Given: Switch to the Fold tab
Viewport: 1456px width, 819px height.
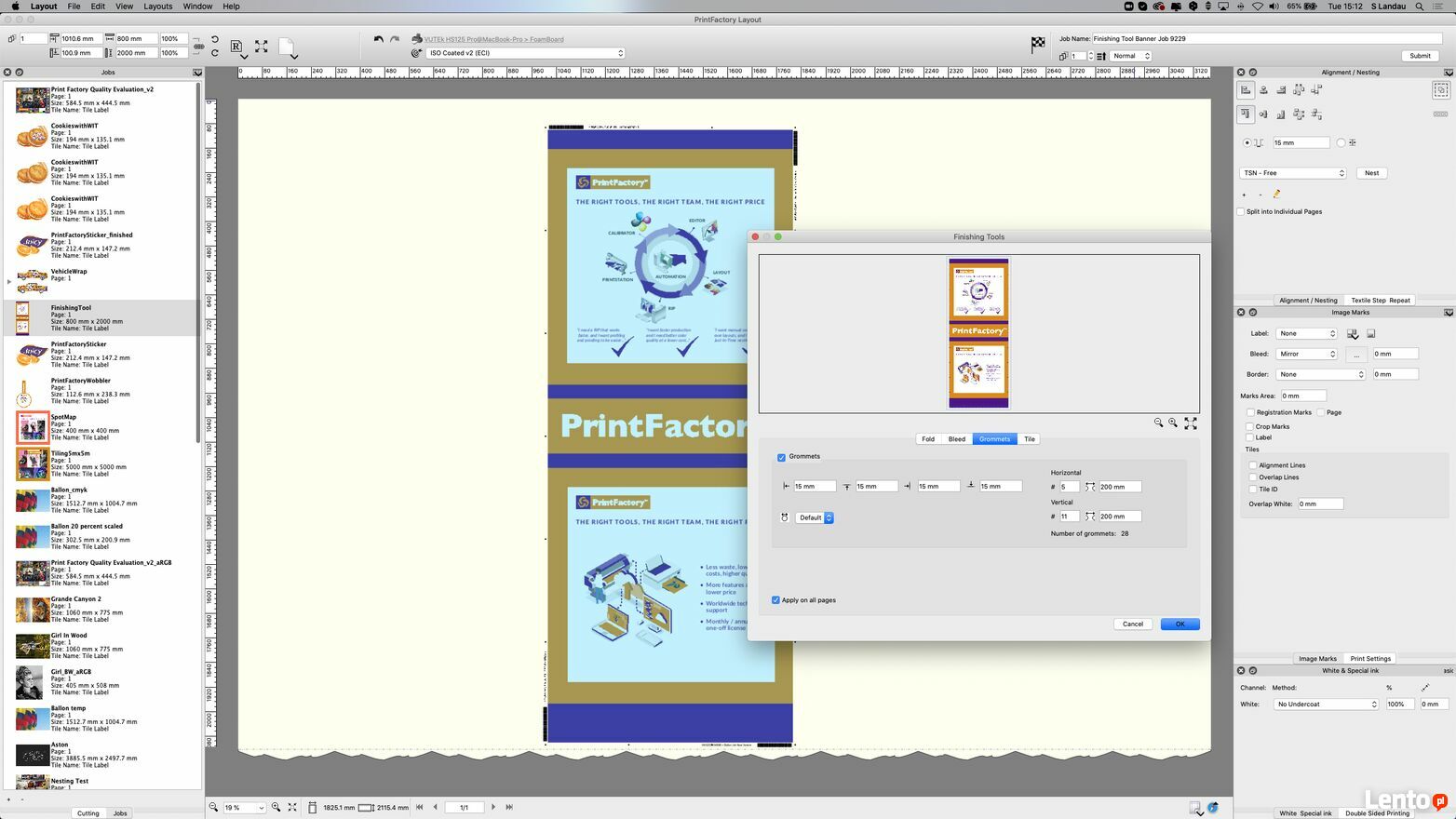Looking at the screenshot, I should click(928, 439).
